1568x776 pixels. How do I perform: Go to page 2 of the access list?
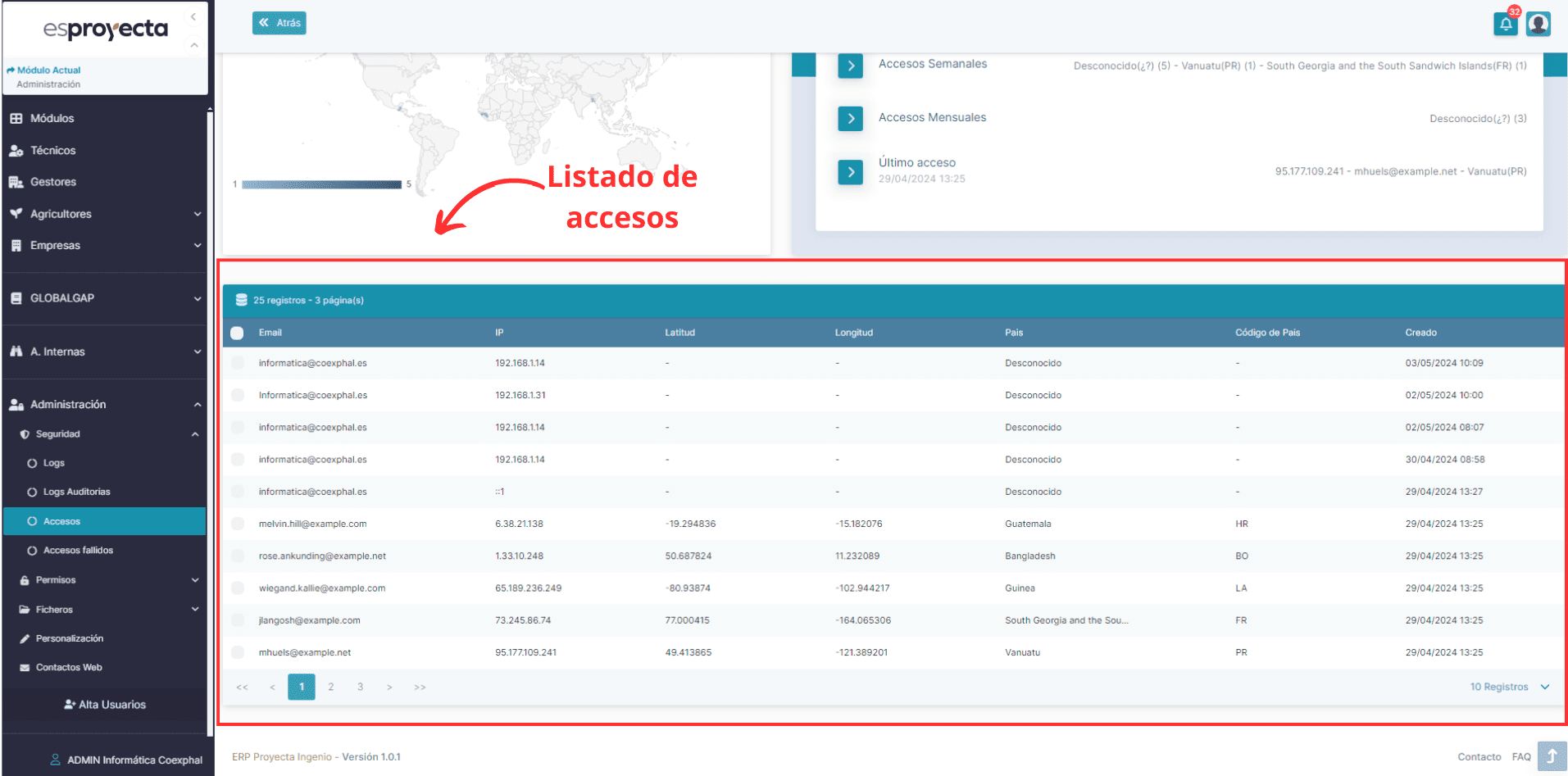[330, 687]
